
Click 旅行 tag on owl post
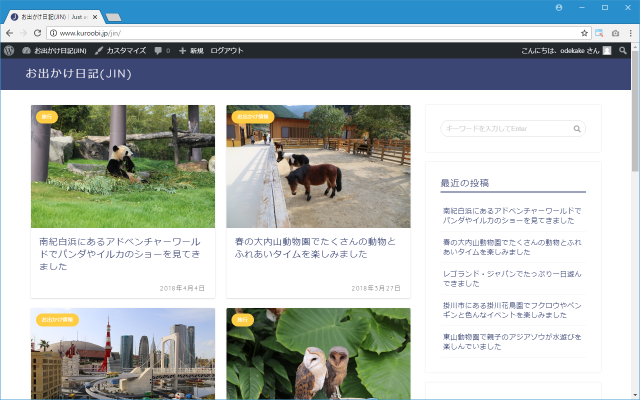(242, 320)
